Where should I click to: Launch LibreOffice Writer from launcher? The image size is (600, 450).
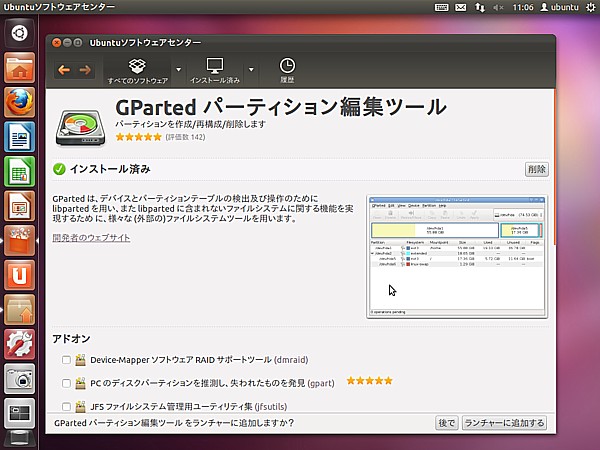tap(20, 137)
